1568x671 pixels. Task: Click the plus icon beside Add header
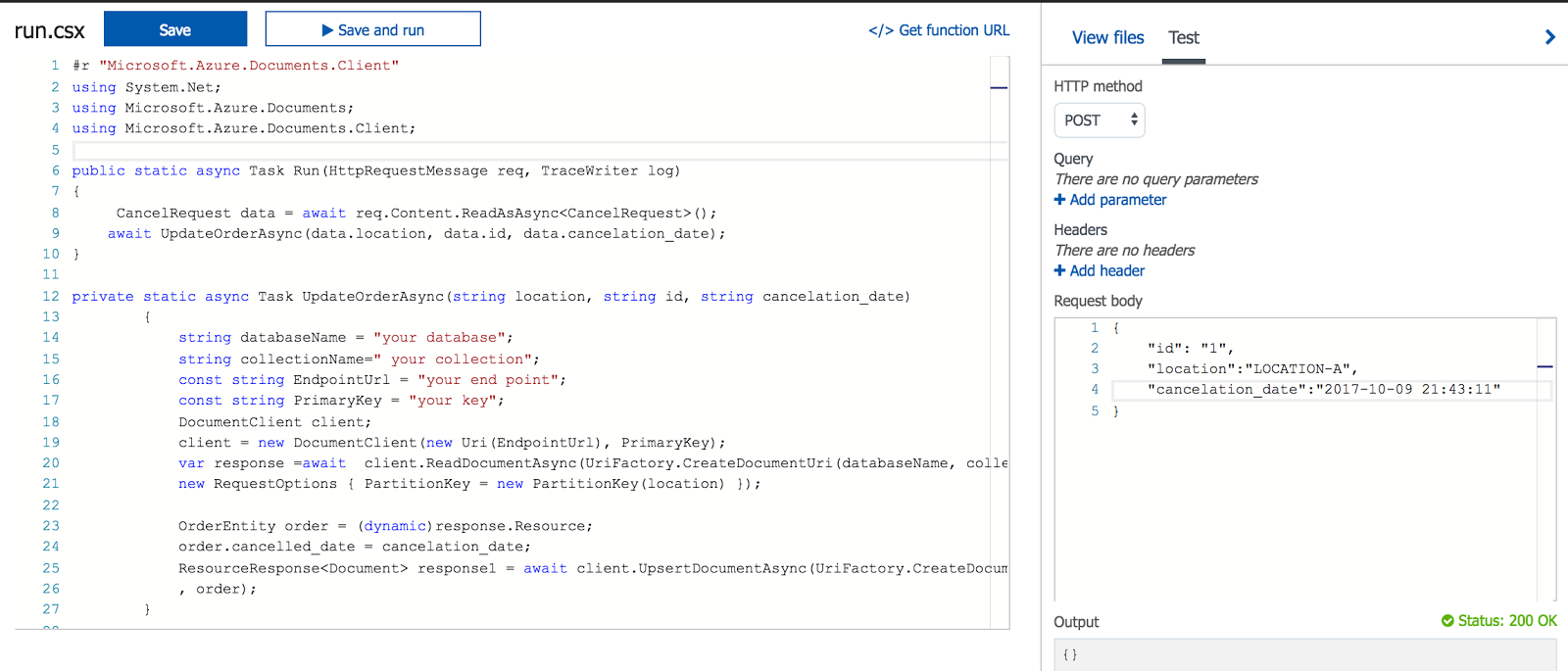click(x=1059, y=271)
